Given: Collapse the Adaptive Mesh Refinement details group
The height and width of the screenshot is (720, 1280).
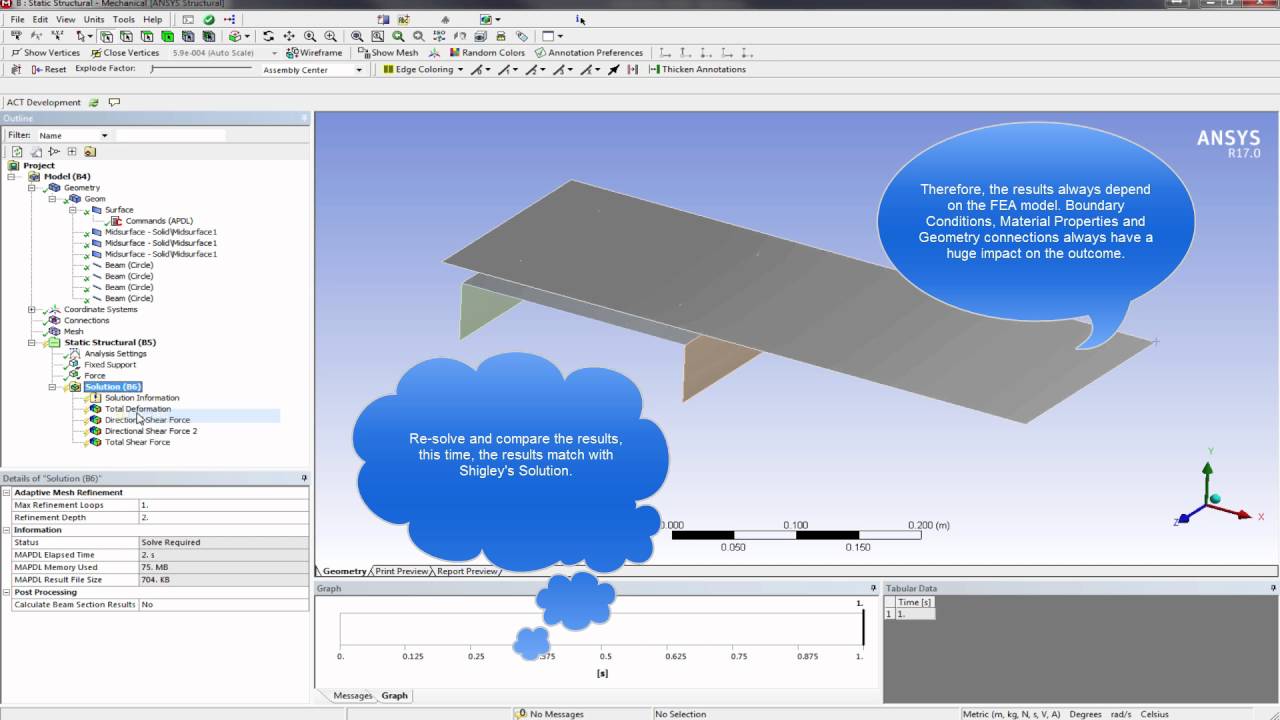Looking at the screenshot, I should pyautogui.click(x=7, y=493).
